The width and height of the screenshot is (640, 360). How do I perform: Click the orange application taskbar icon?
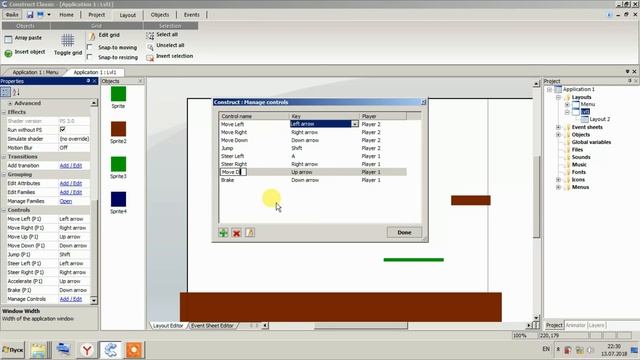pos(134,350)
